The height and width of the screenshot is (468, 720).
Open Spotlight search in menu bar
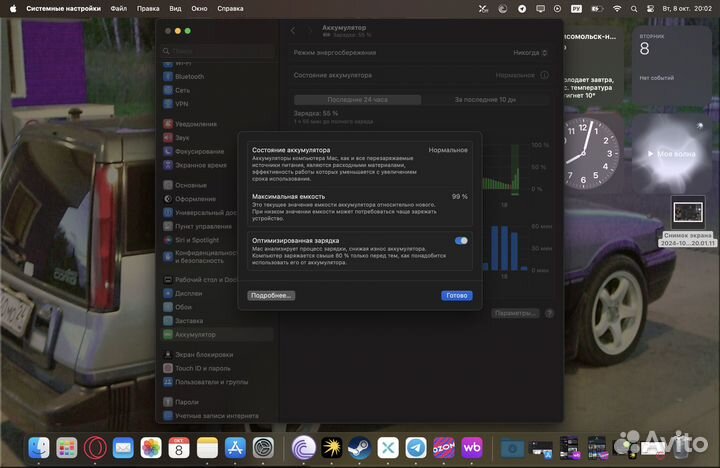tap(634, 8)
